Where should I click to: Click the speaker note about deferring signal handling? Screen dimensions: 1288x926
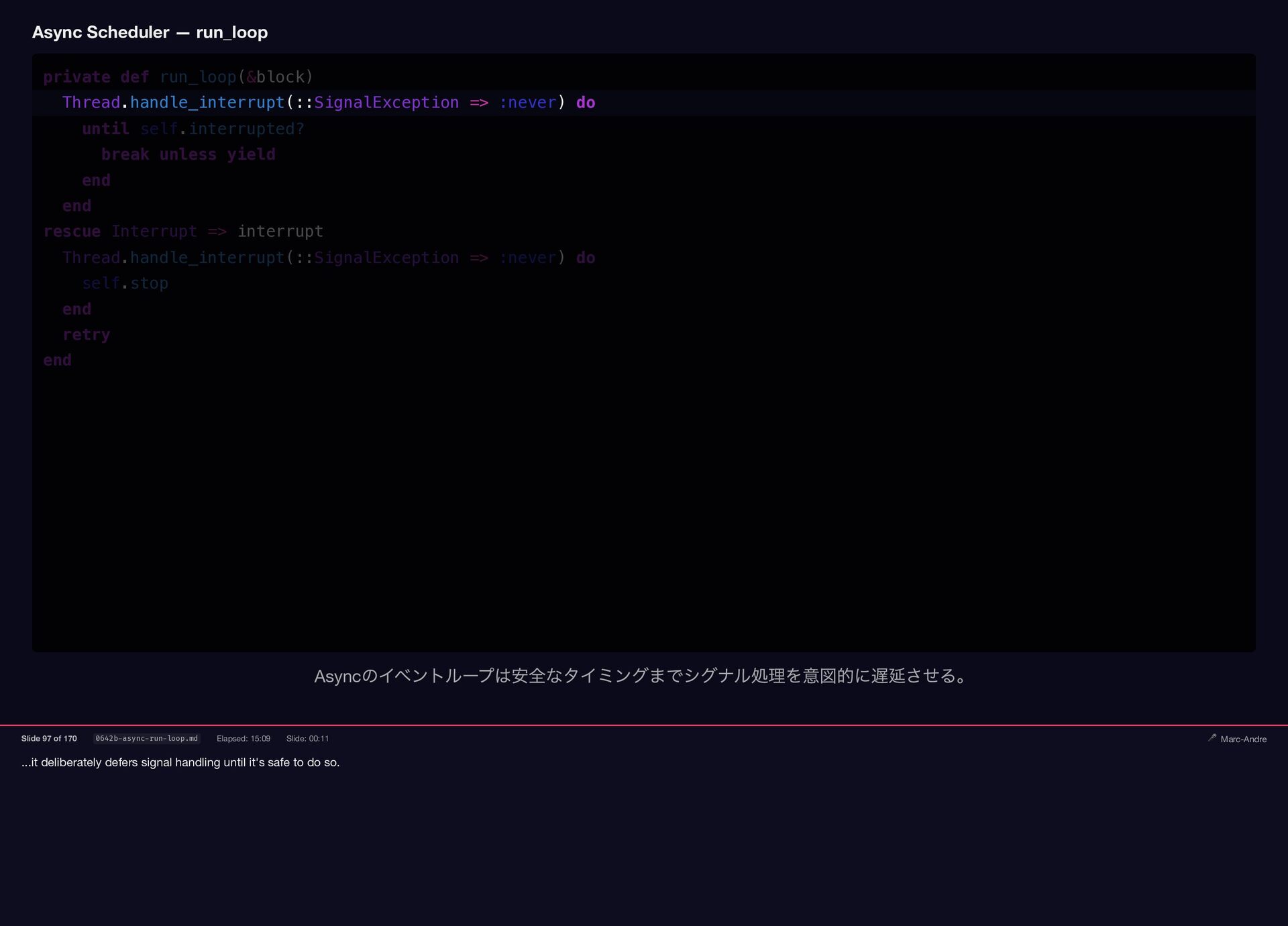pyautogui.click(x=180, y=762)
